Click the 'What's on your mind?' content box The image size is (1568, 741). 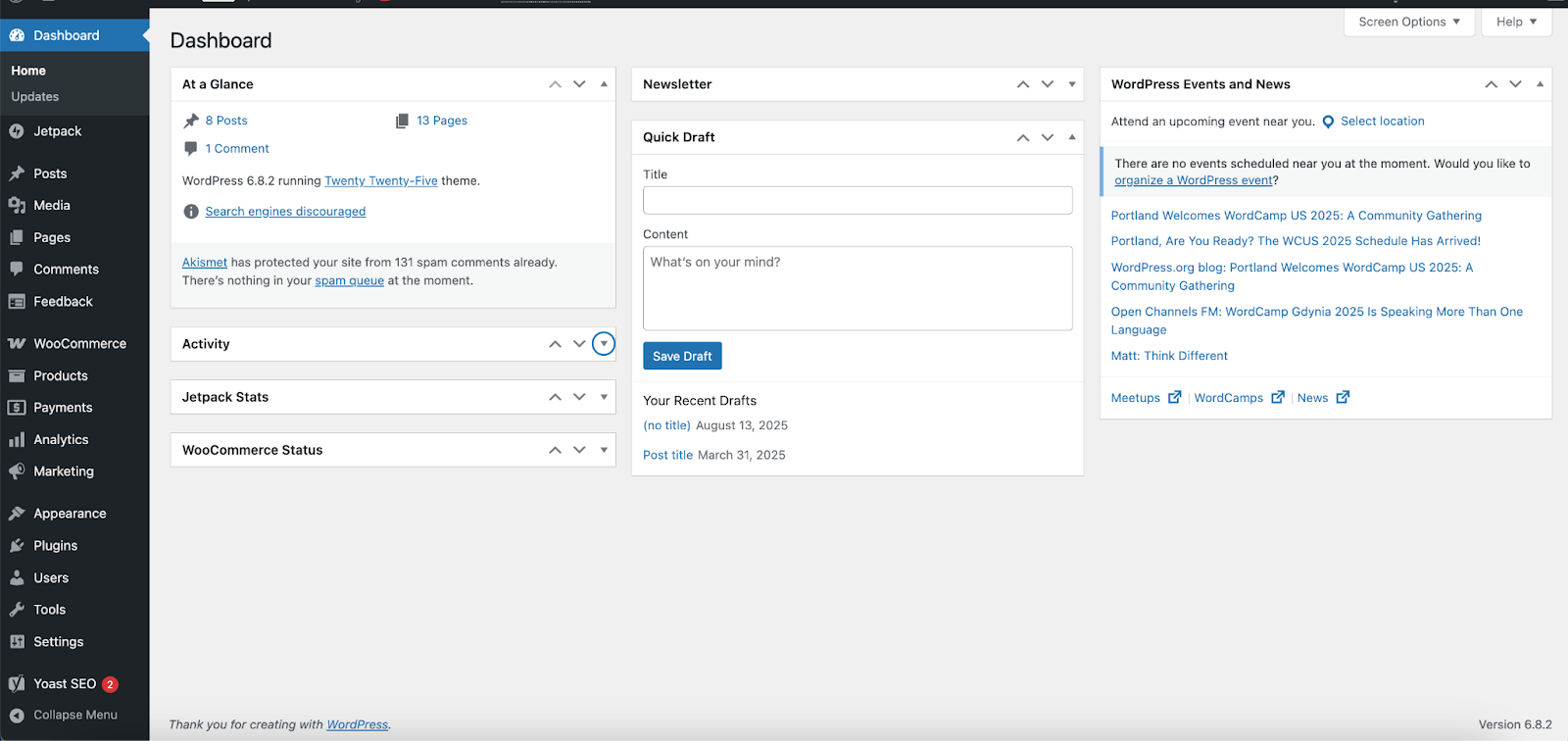tap(857, 288)
